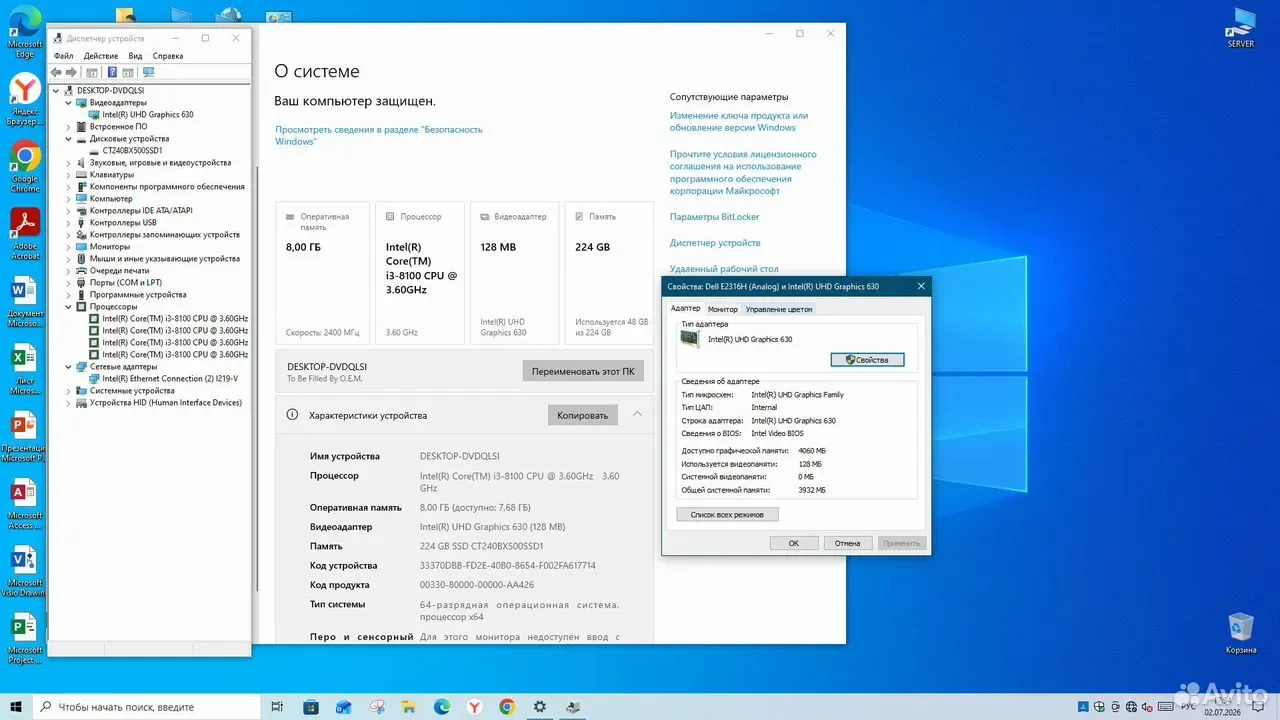The width and height of the screenshot is (1280, 720).
Task: Open Microsoft Access desktop icon
Action: point(25,505)
